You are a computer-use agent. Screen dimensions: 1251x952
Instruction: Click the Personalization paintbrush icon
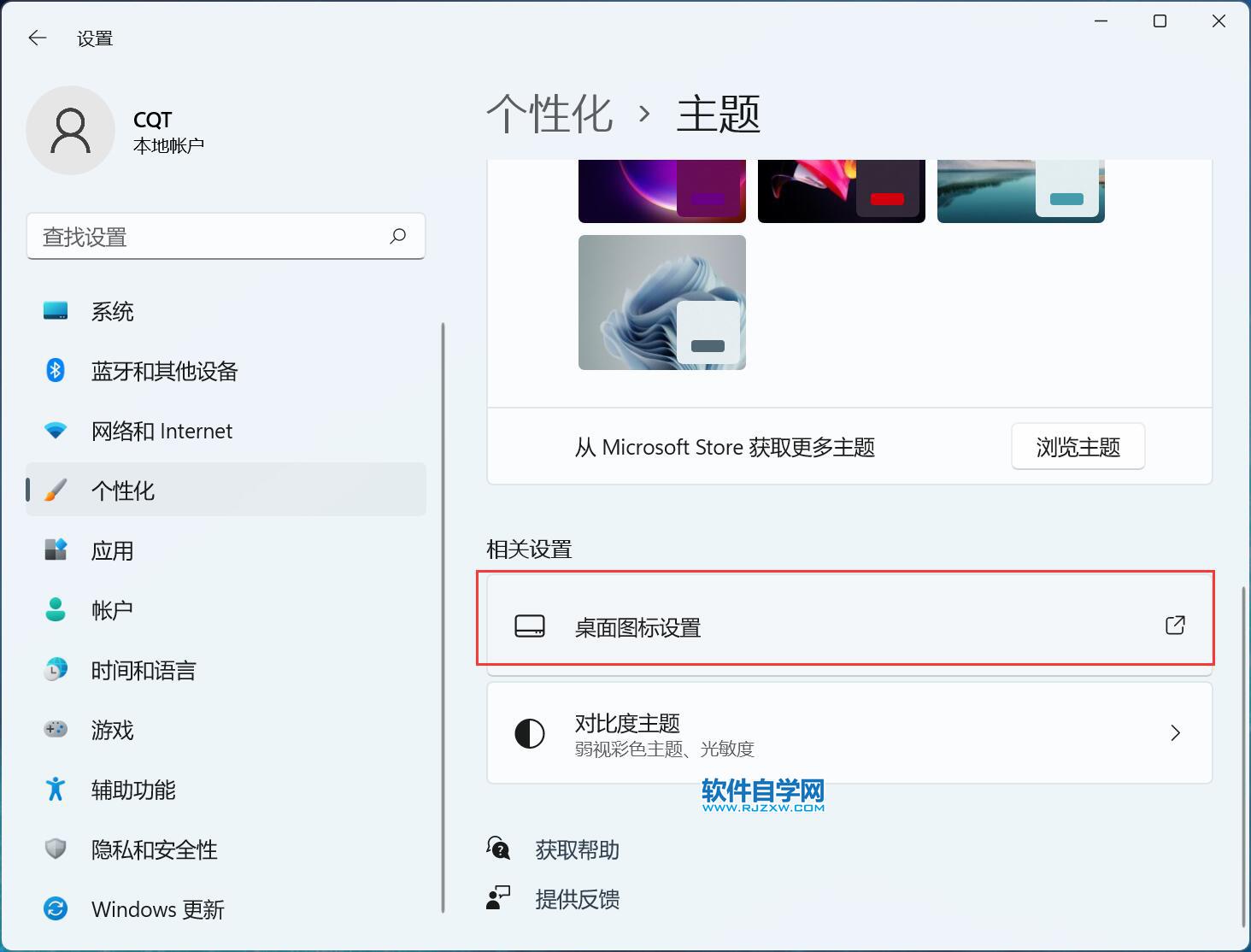point(56,491)
